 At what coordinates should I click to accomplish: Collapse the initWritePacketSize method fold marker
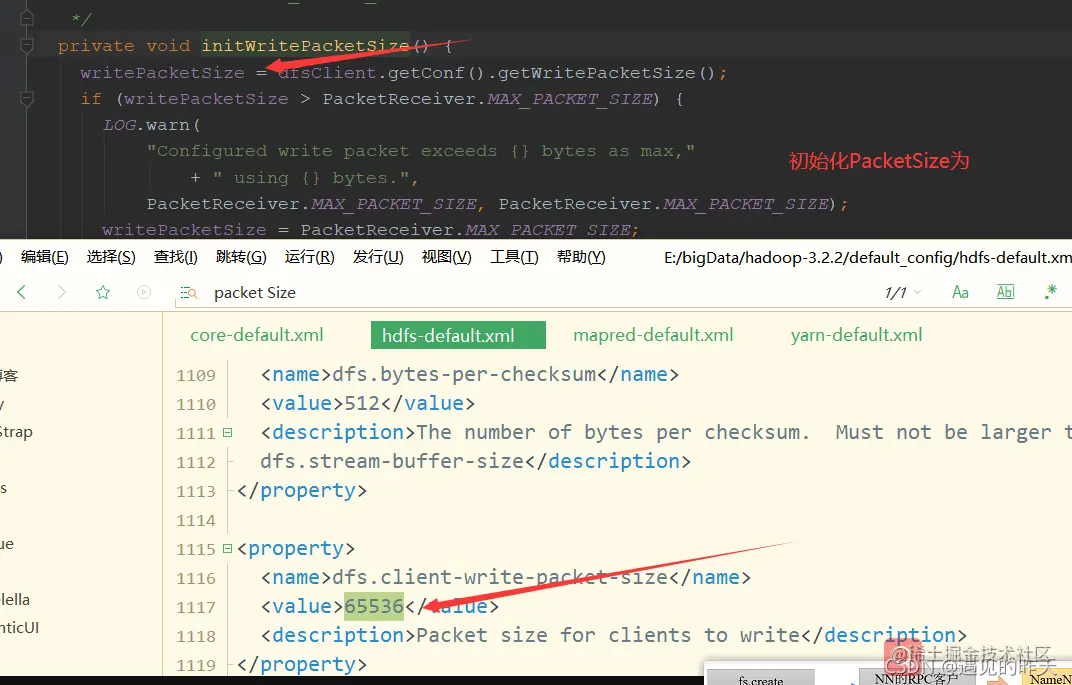[x=27, y=46]
